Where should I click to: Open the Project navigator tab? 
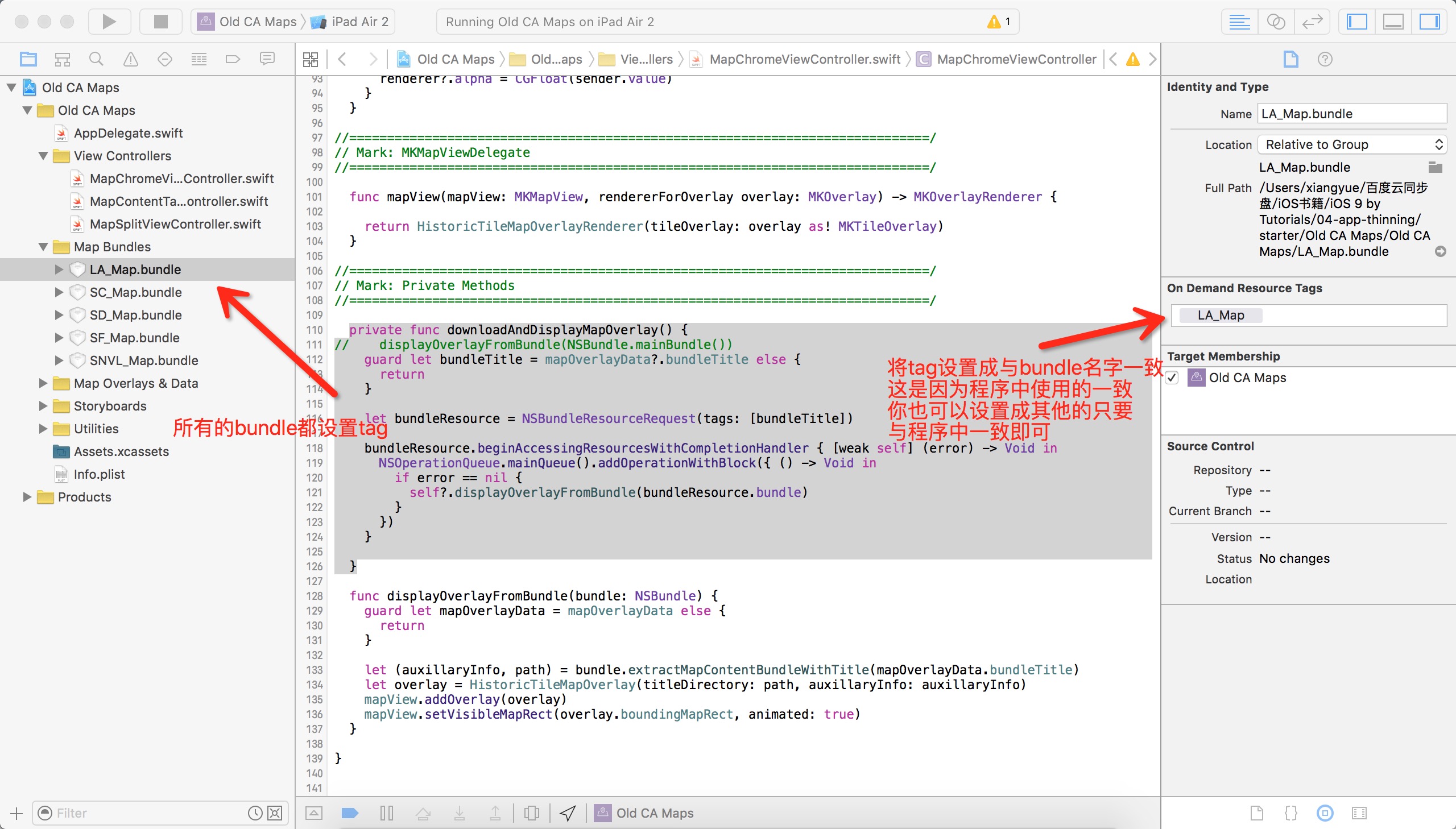(x=28, y=59)
